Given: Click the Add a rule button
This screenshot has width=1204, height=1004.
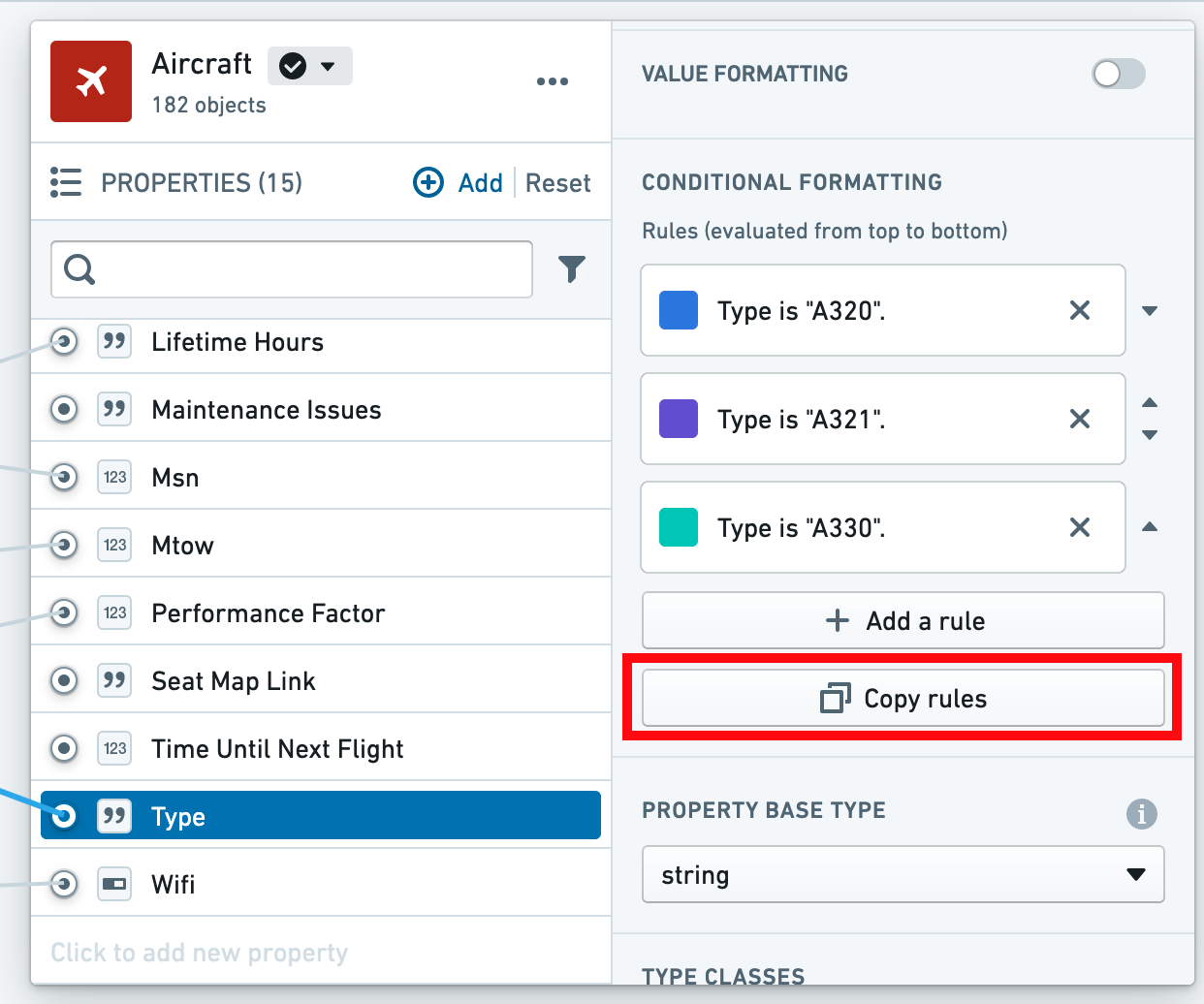Looking at the screenshot, I should (x=903, y=620).
